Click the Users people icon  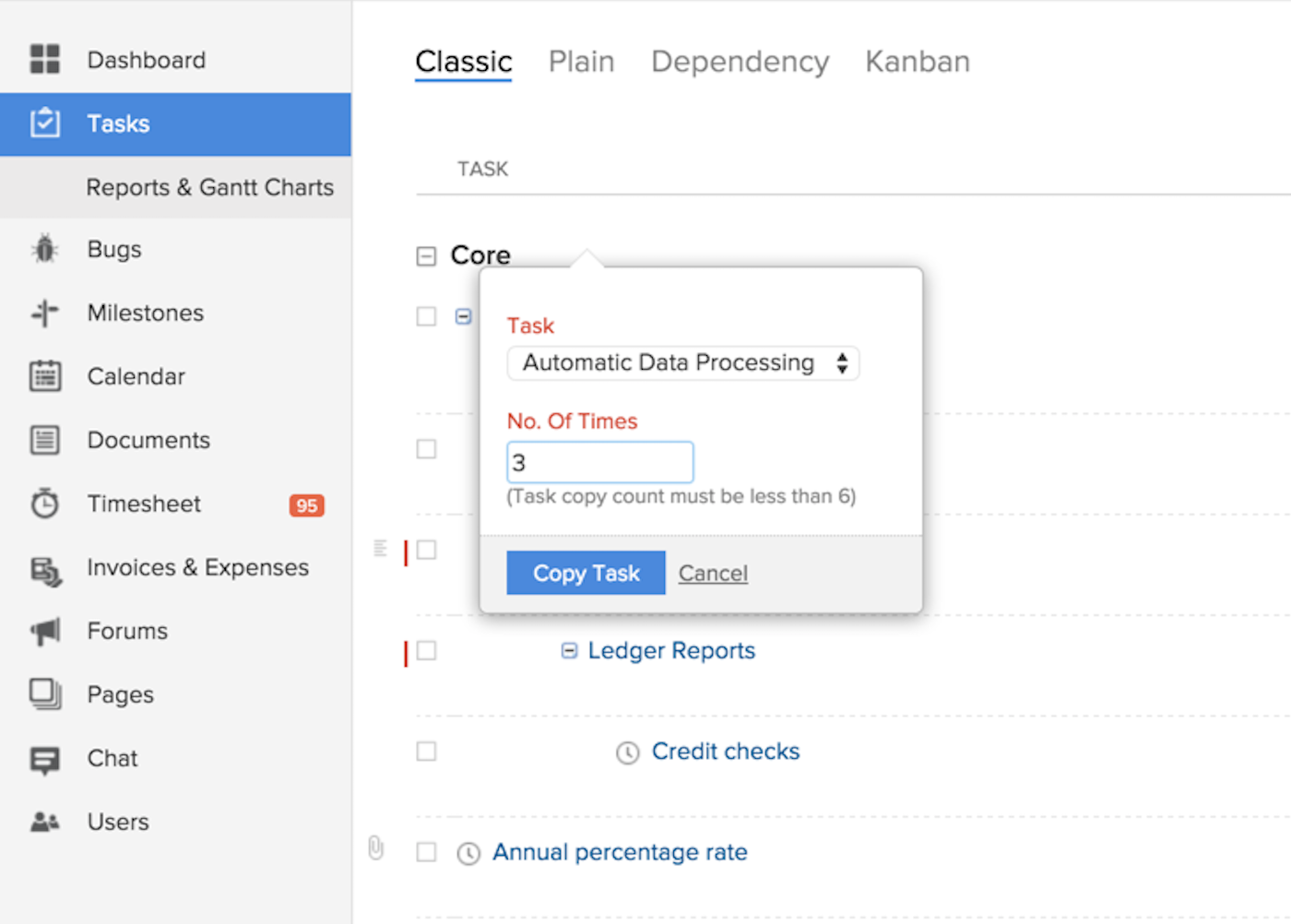point(44,822)
